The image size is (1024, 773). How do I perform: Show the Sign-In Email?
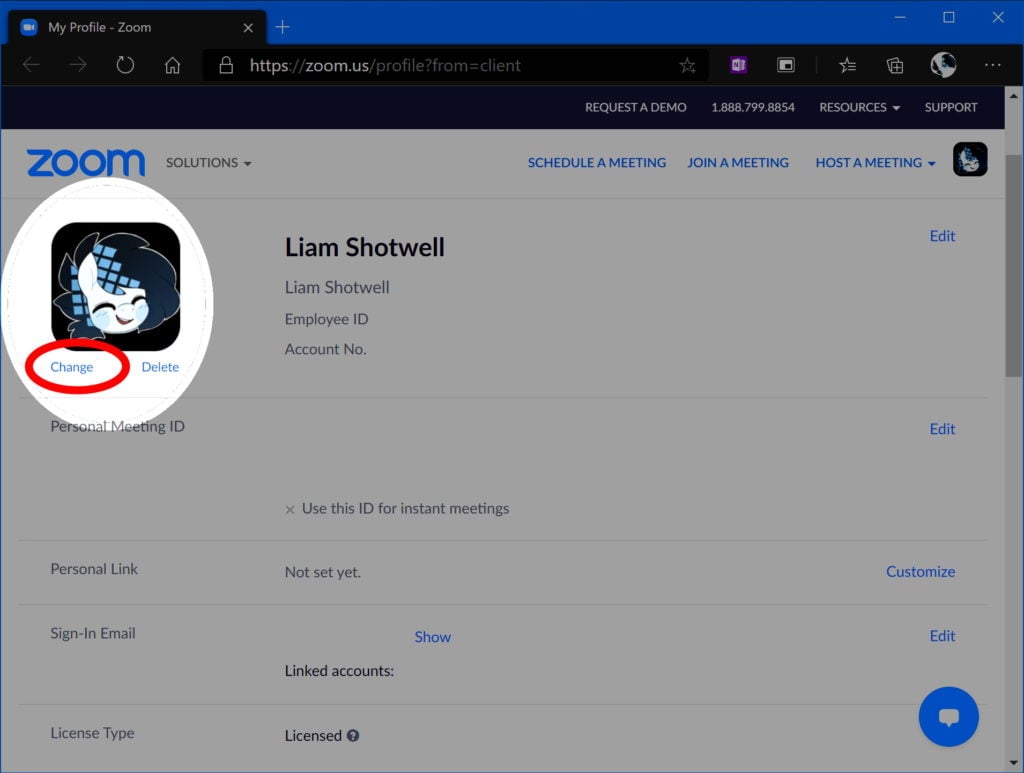[x=432, y=637]
